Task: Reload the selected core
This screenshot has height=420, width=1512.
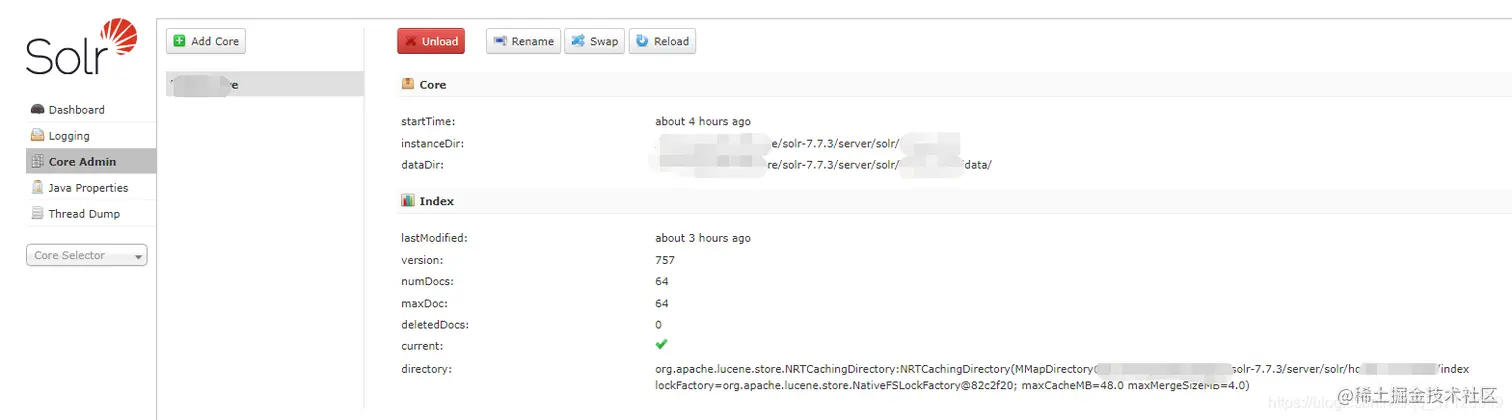Action: 662,41
